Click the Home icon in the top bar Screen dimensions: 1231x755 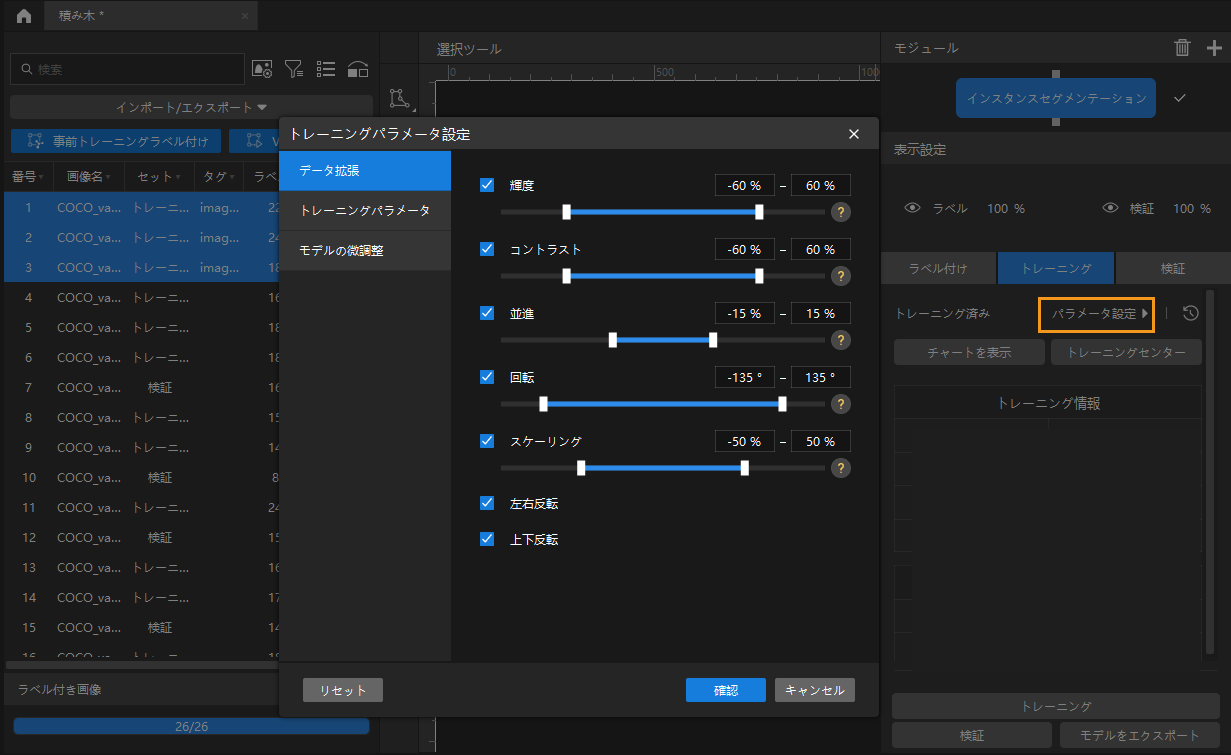click(23, 16)
